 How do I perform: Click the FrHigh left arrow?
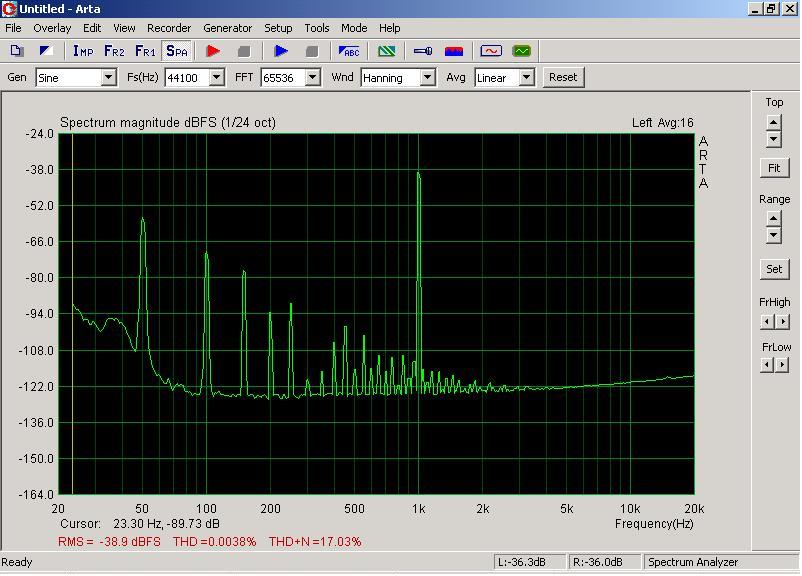pyautogui.click(x=766, y=322)
